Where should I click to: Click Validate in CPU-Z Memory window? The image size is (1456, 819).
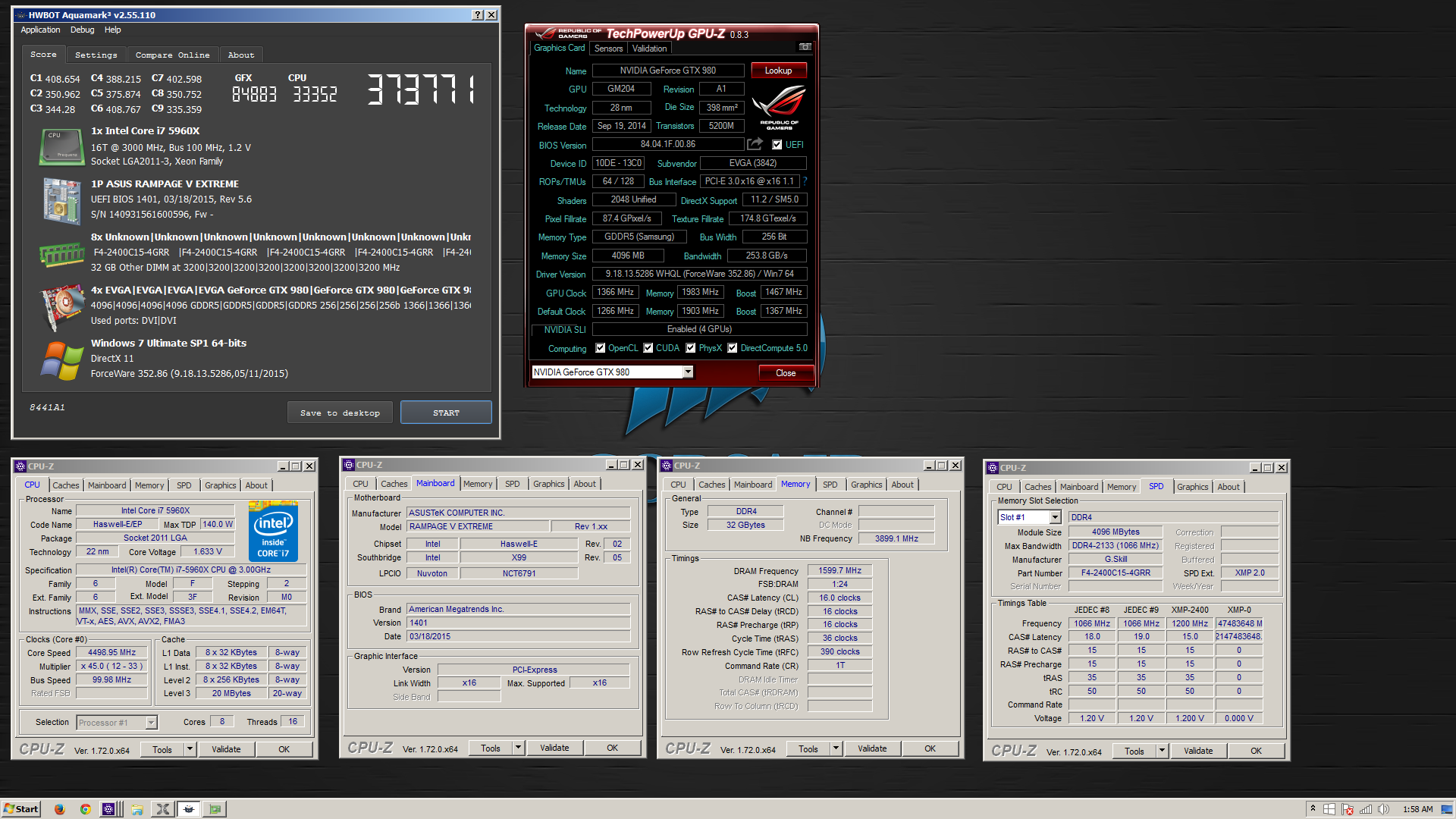872,748
